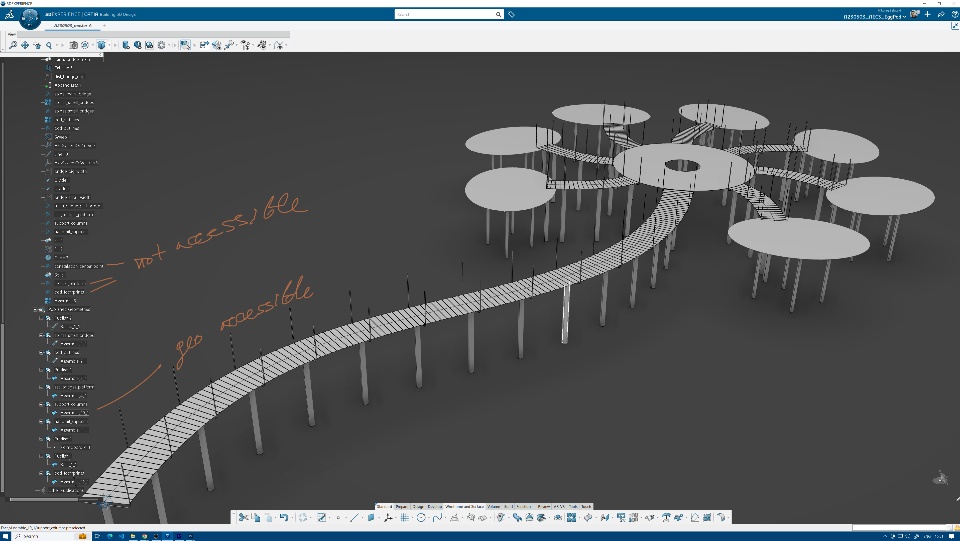Click the plus Add icon at top right

928,14
